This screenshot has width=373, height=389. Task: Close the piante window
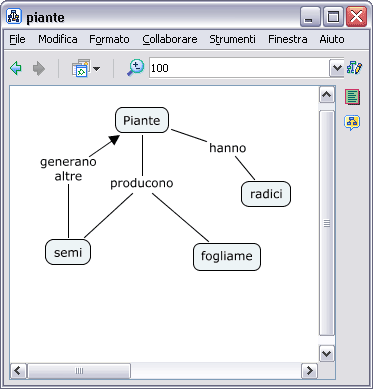tap(356, 16)
